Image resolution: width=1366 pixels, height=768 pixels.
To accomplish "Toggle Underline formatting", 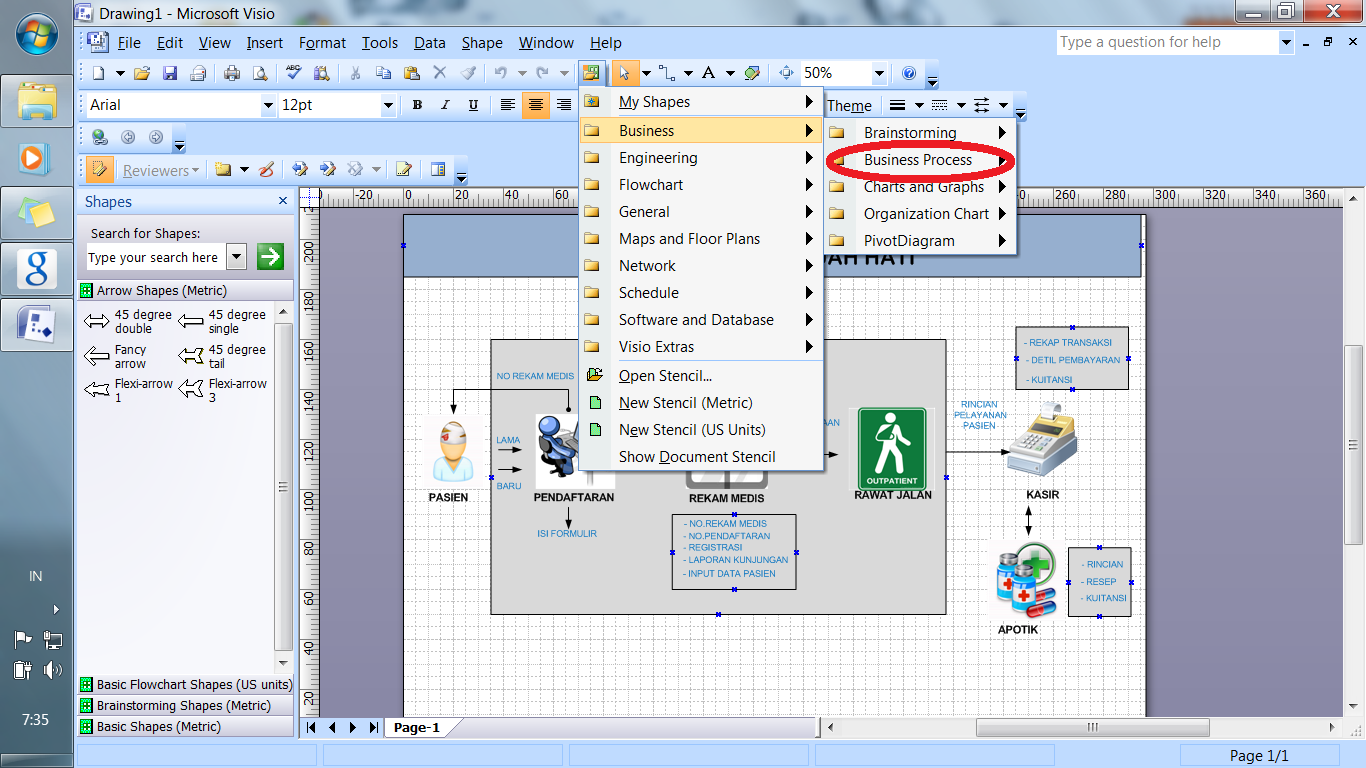I will [473, 105].
